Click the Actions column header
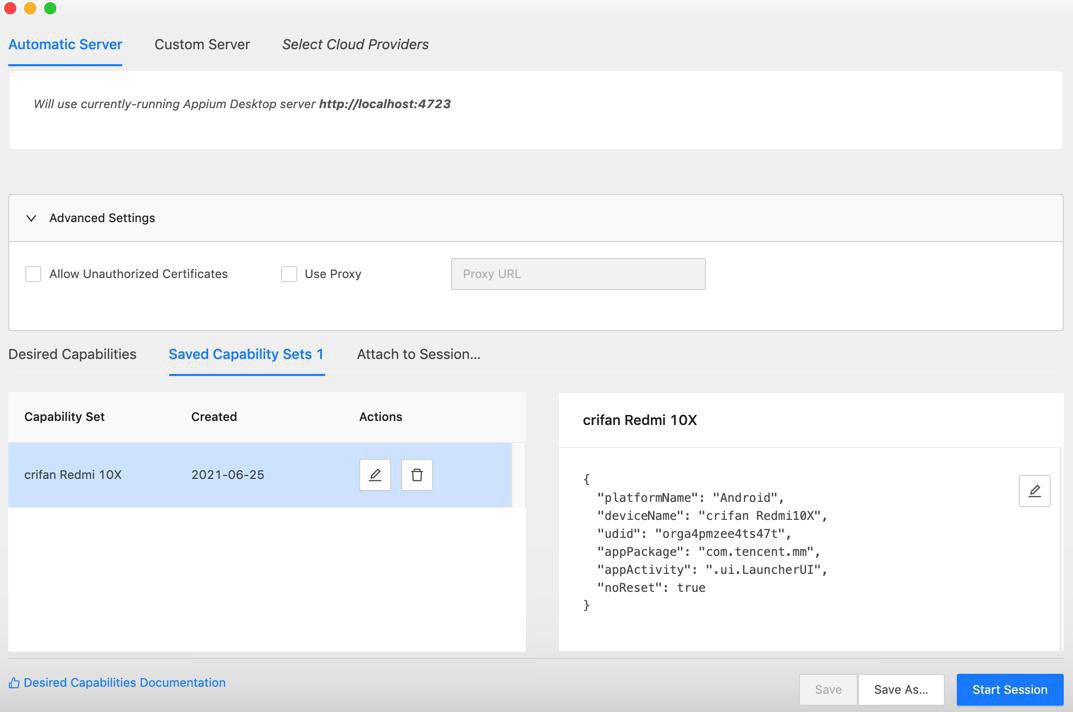This screenshot has width=1073, height=712. [x=380, y=416]
